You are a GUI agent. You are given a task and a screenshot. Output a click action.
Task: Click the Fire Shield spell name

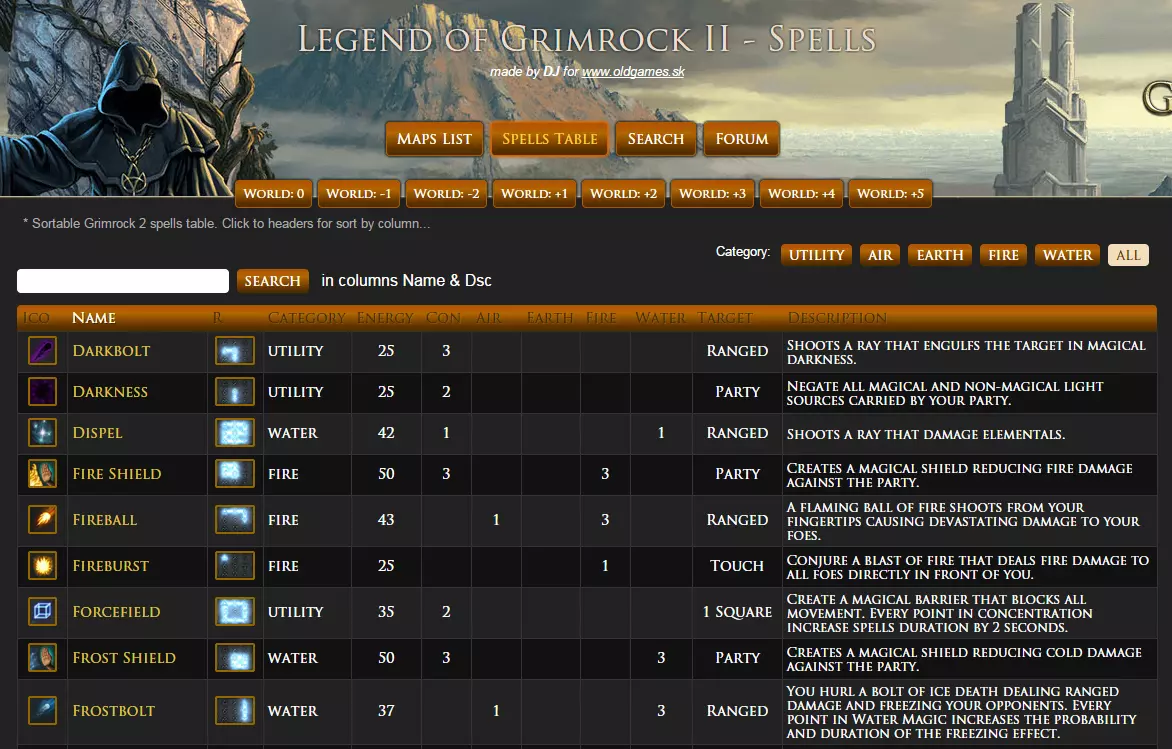pos(117,474)
